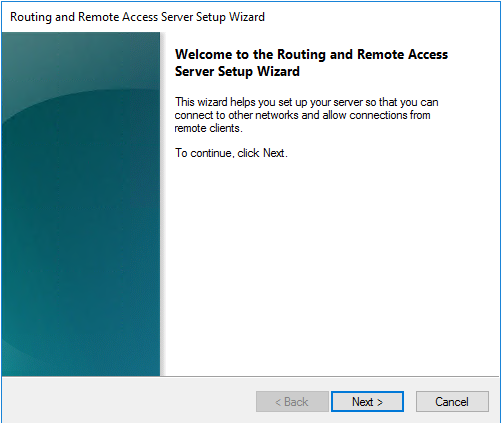Click the separator line above the footer buttons
This screenshot has height=423, width=502.
click(x=250, y=377)
